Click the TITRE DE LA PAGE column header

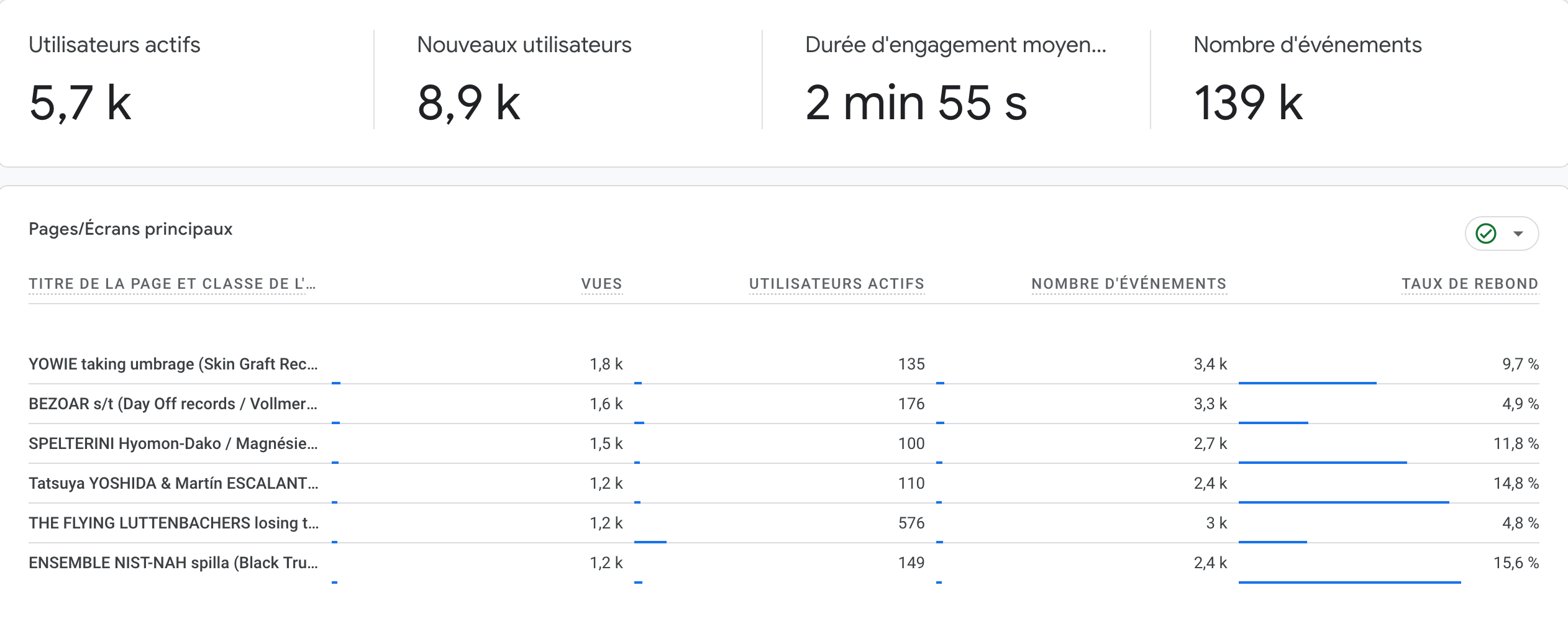pyautogui.click(x=172, y=284)
